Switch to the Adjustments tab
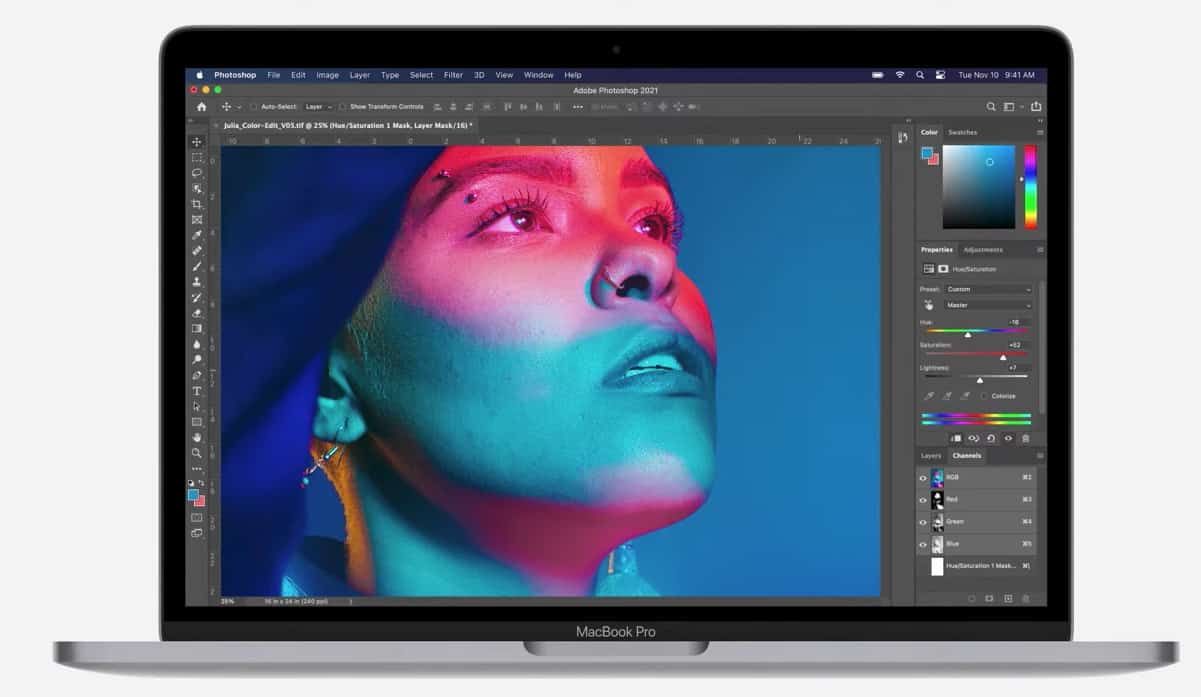The width and height of the screenshot is (1201, 697). coord(983,249)
